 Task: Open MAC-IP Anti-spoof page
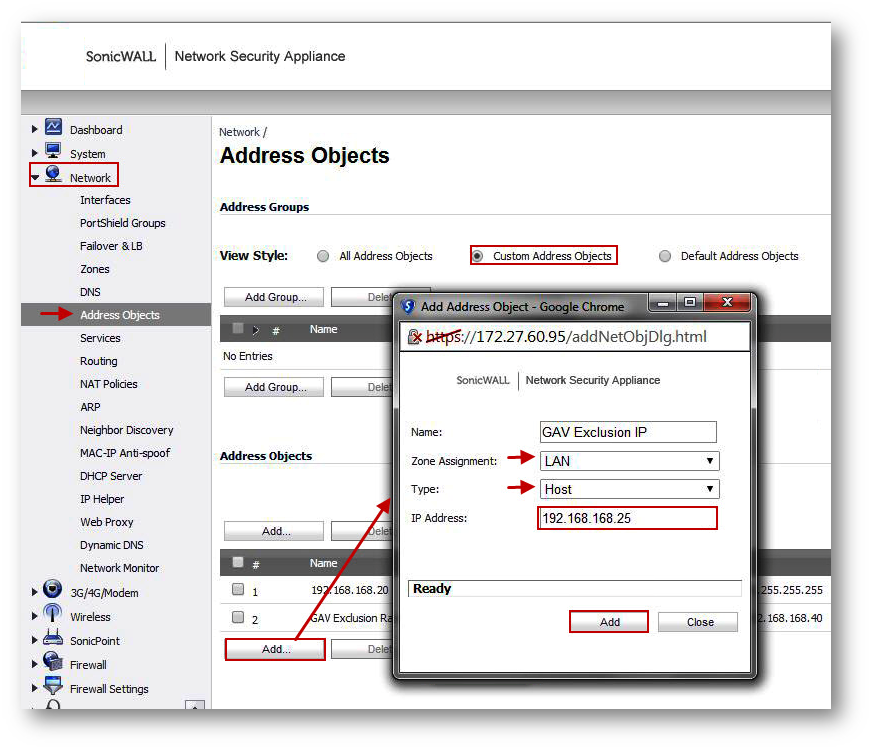(x=125, y=453)
